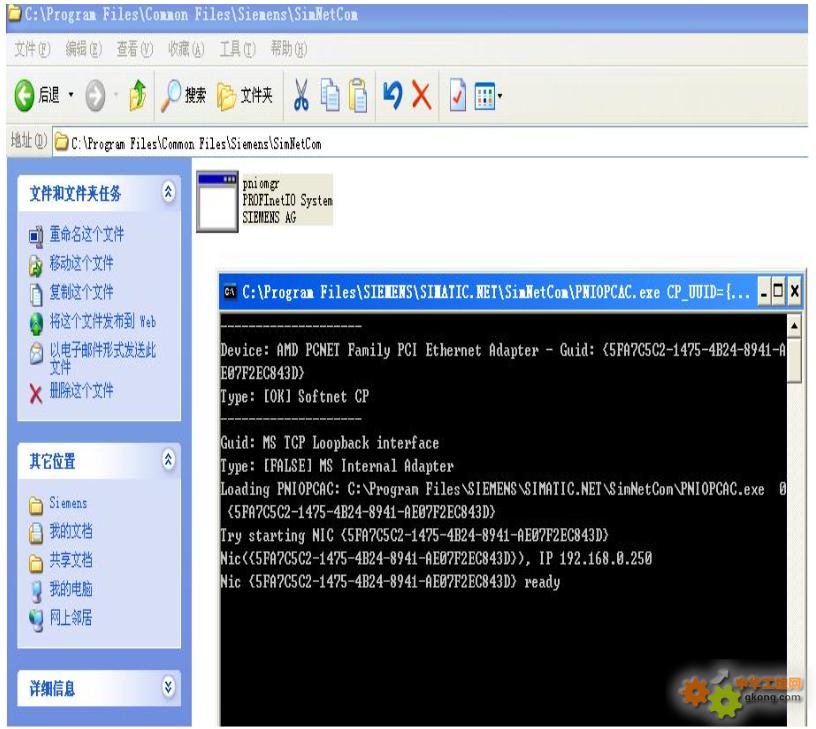
Task: Open the 收藏(A) menu
Action: [186, 49]
